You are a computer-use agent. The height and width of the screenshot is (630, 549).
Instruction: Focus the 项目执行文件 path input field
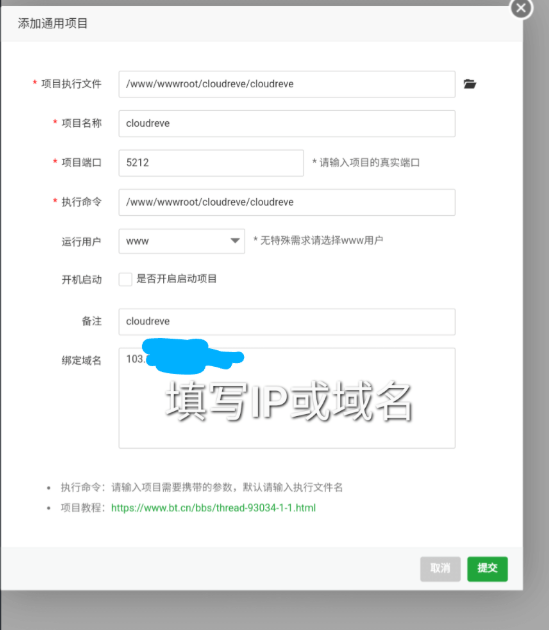click(x=287, y=84)
